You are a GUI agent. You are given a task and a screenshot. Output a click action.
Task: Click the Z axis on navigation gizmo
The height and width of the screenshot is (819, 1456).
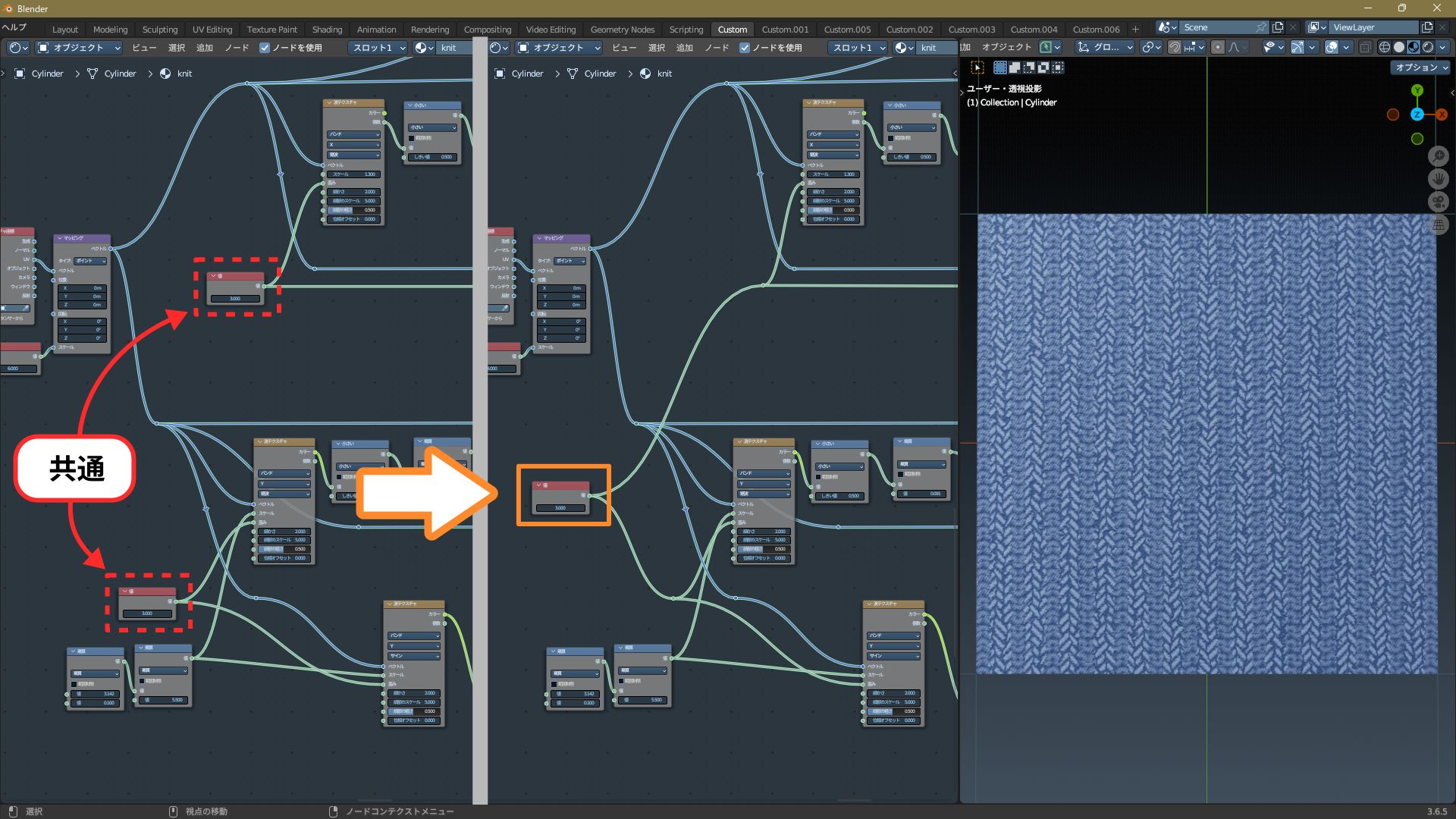pyautogui.click(x=1417, y=115)
